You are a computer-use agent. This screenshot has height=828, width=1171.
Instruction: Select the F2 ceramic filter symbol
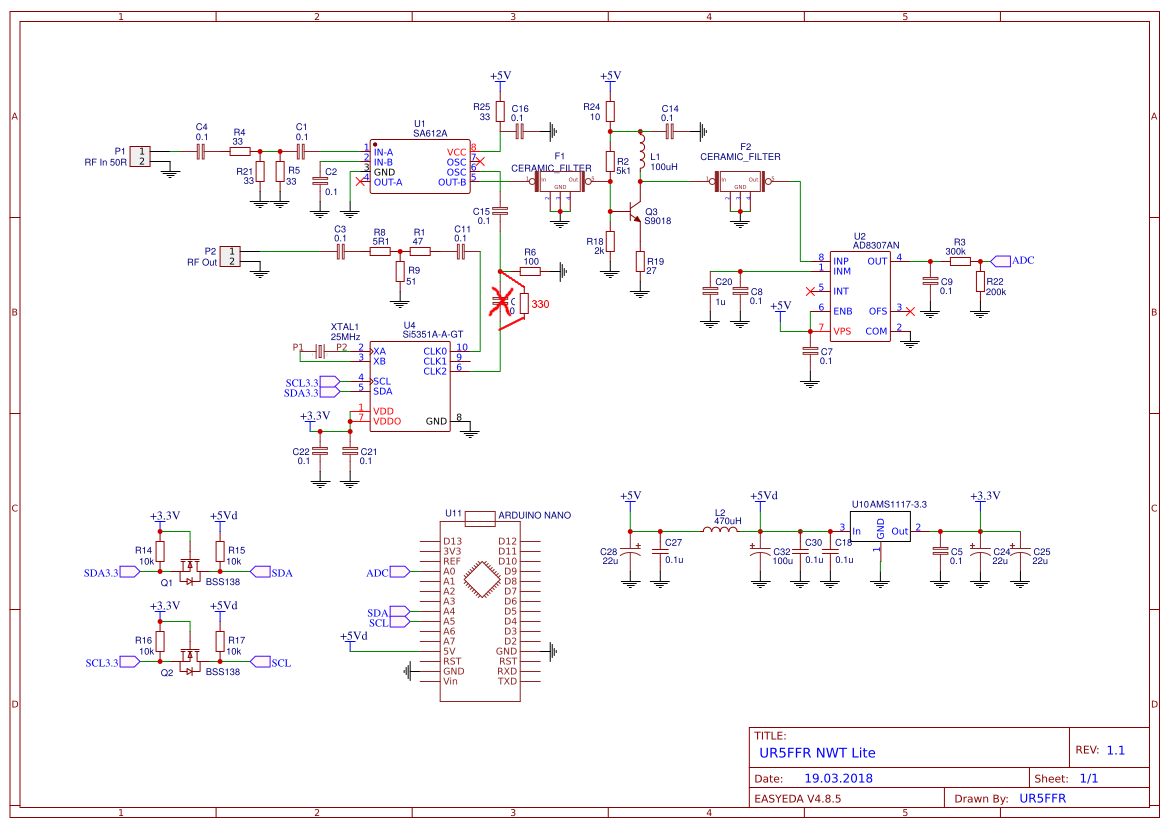click(740, 181)
